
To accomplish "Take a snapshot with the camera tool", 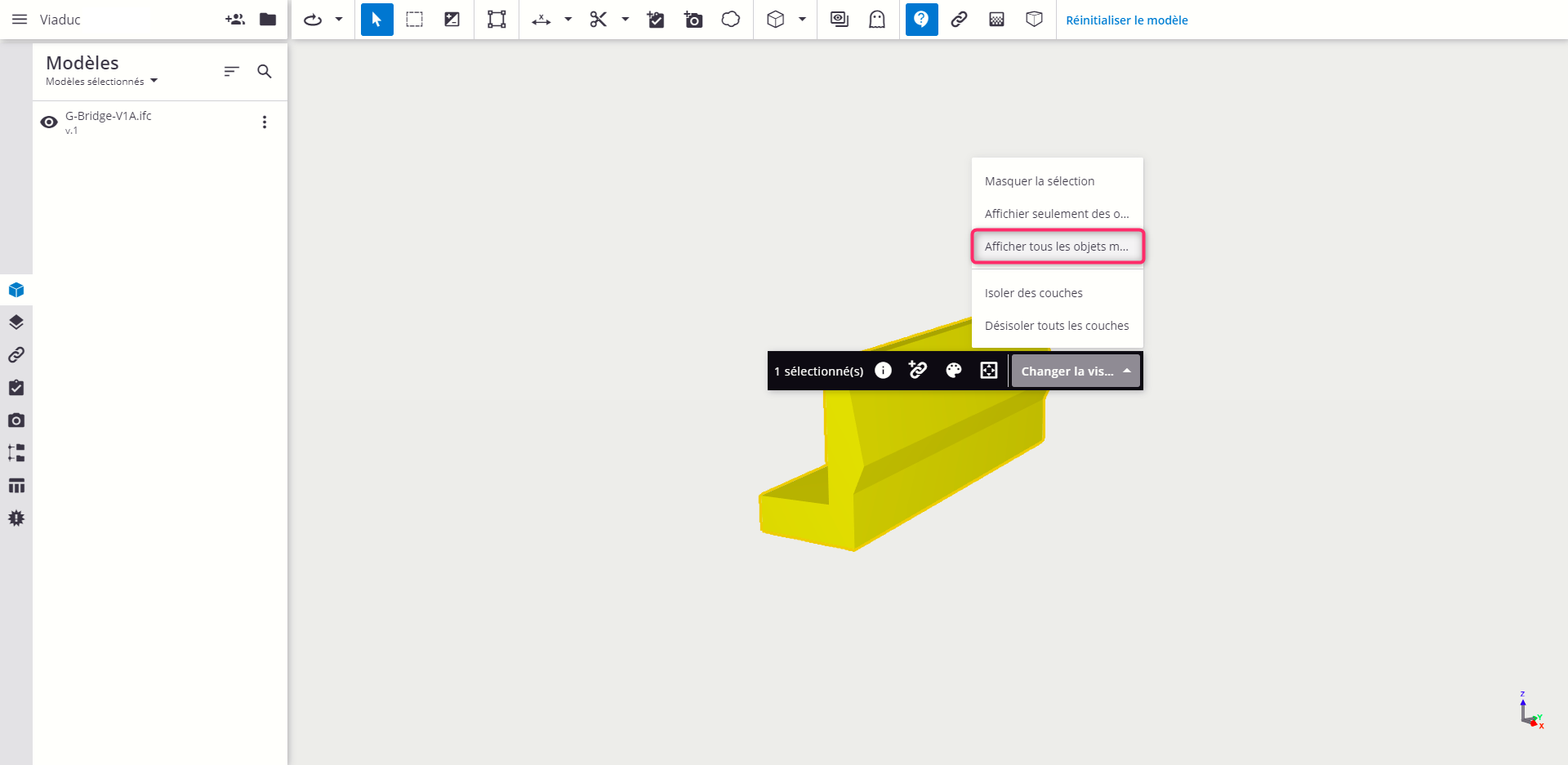I will [x=693, y=19].
